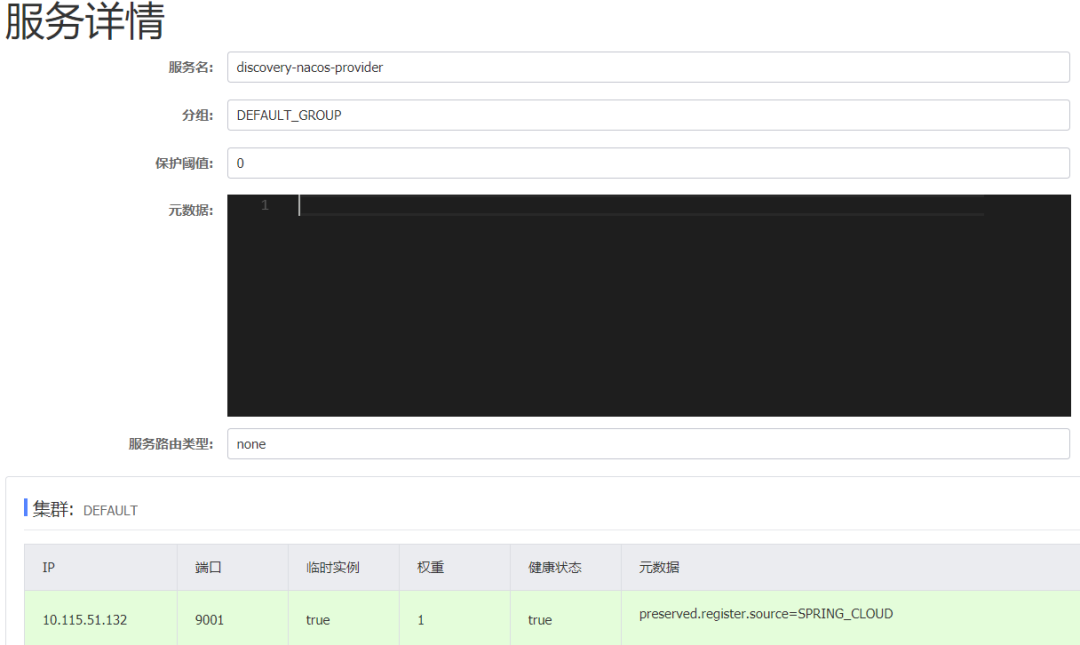Click the 服务名 form label
This screenshot has width=1080, height=645.
click(x=191, y=68)
